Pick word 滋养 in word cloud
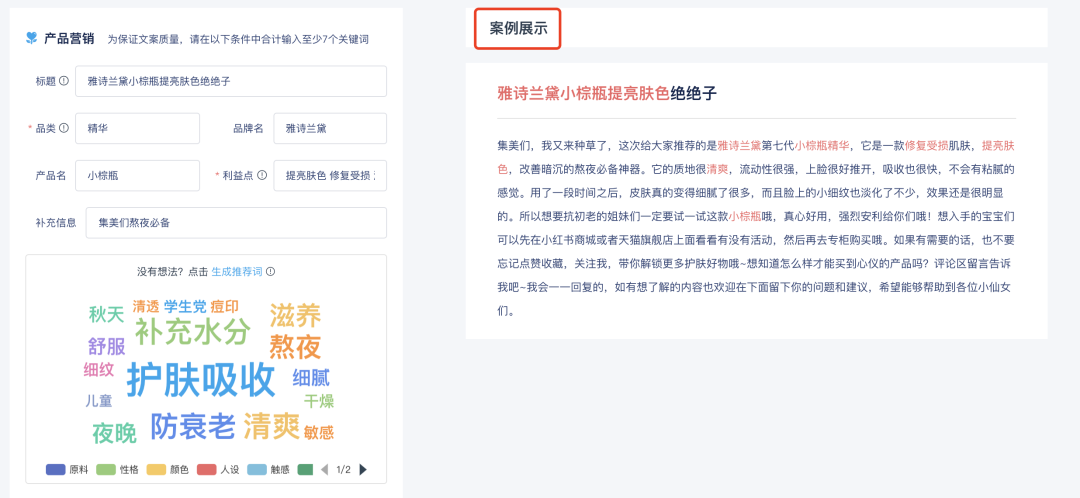1080x498 pixels. [295, 315]
